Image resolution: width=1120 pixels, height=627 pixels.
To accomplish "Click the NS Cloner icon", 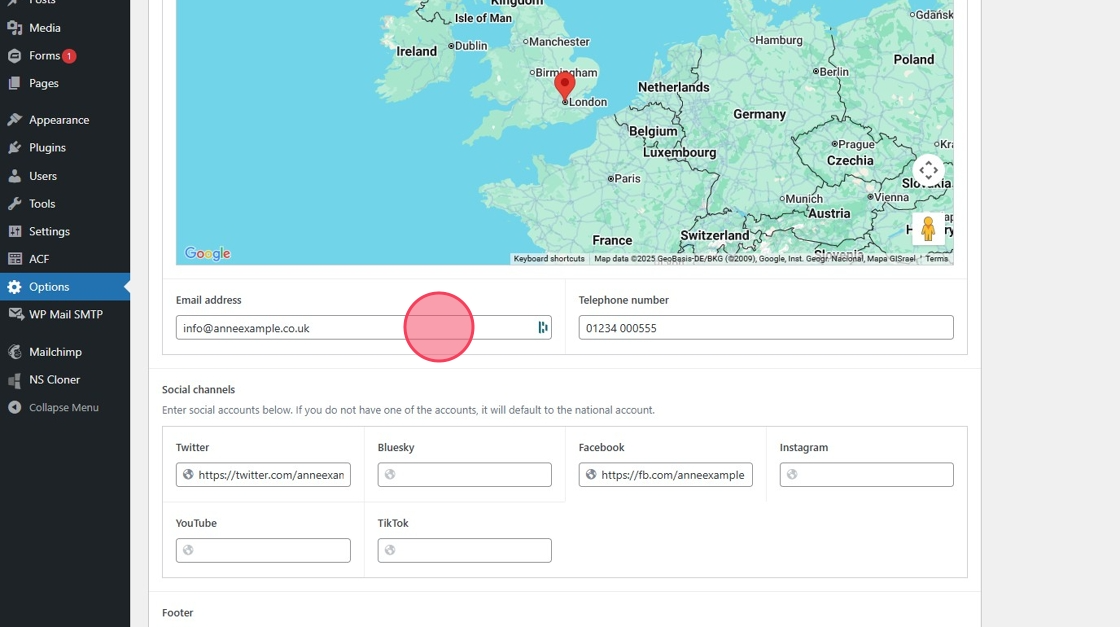I will 14,380.
